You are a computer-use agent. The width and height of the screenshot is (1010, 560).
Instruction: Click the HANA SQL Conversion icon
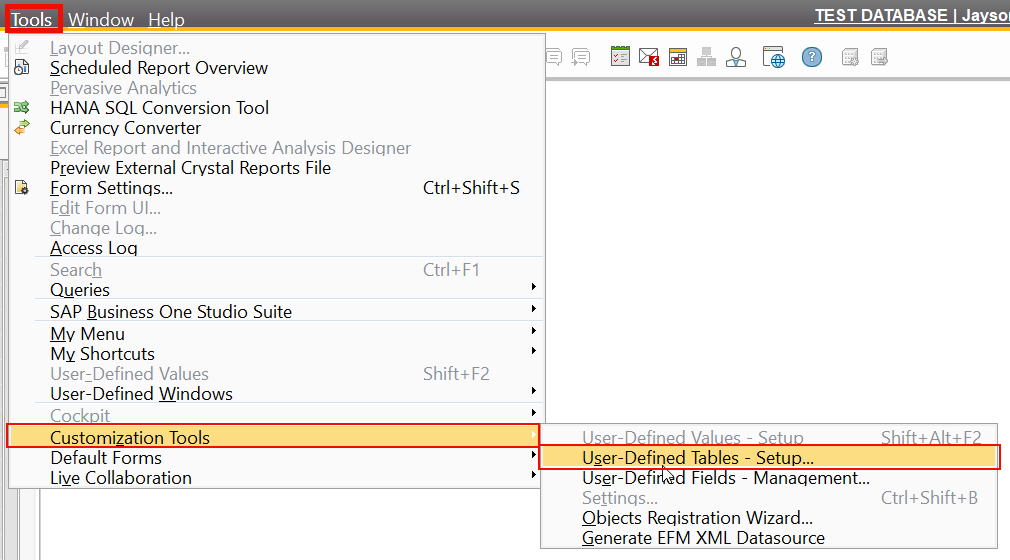(x=21, y=107)
